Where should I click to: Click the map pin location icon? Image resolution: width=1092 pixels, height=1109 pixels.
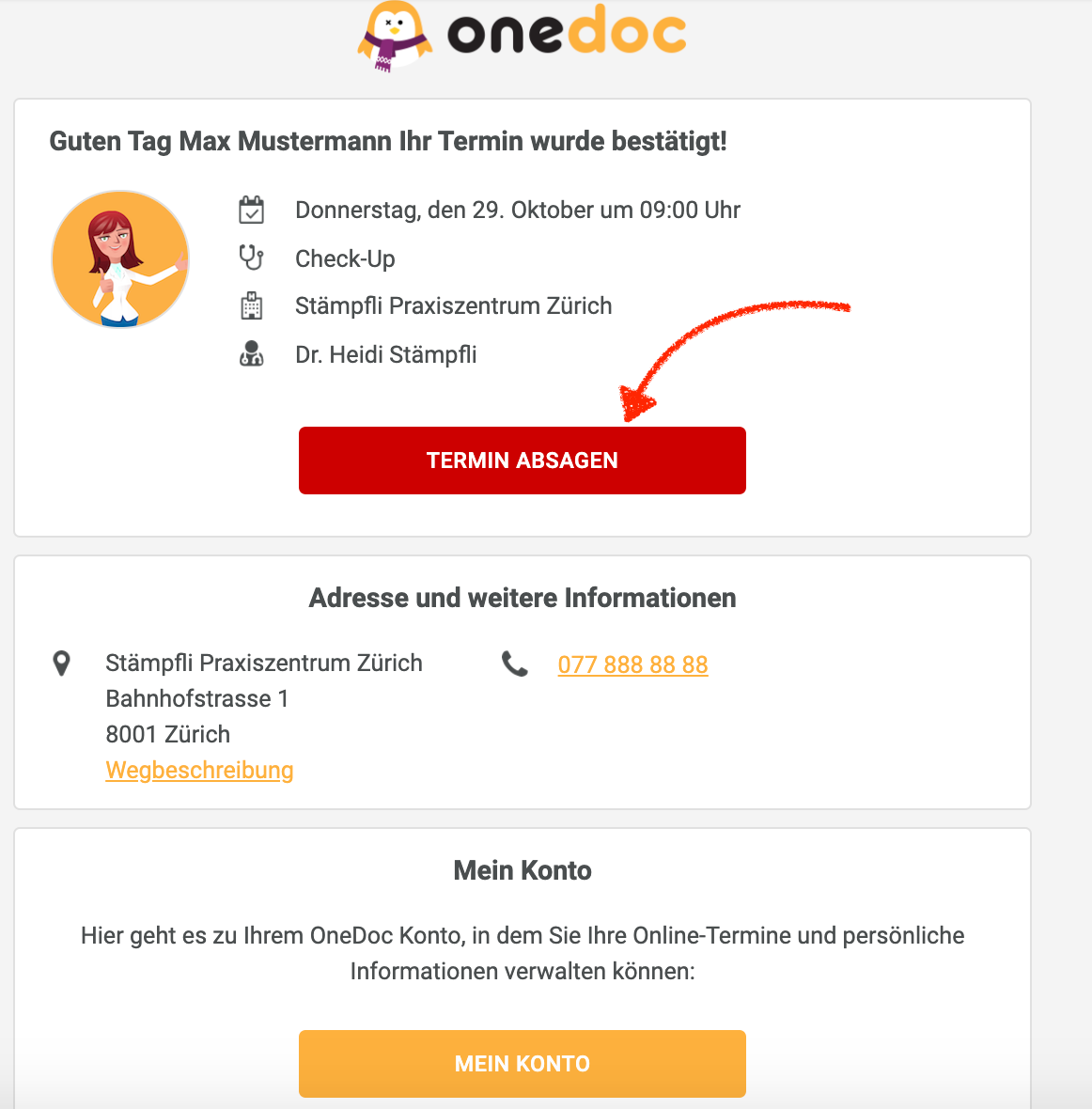coord(61,664)
